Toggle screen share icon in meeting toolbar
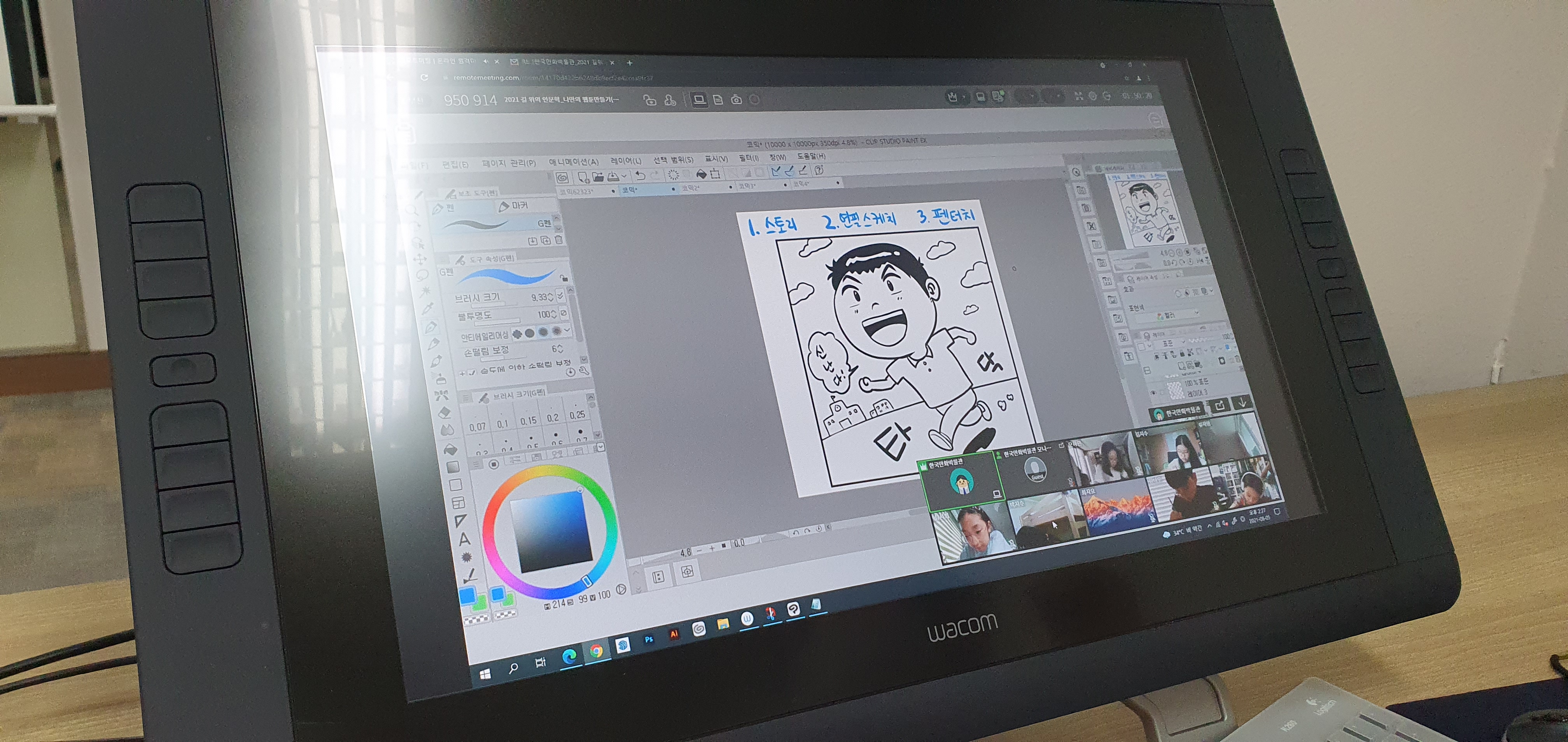Image resolution: width=1568 pixels, height=742 pixels. coord(699,100)
